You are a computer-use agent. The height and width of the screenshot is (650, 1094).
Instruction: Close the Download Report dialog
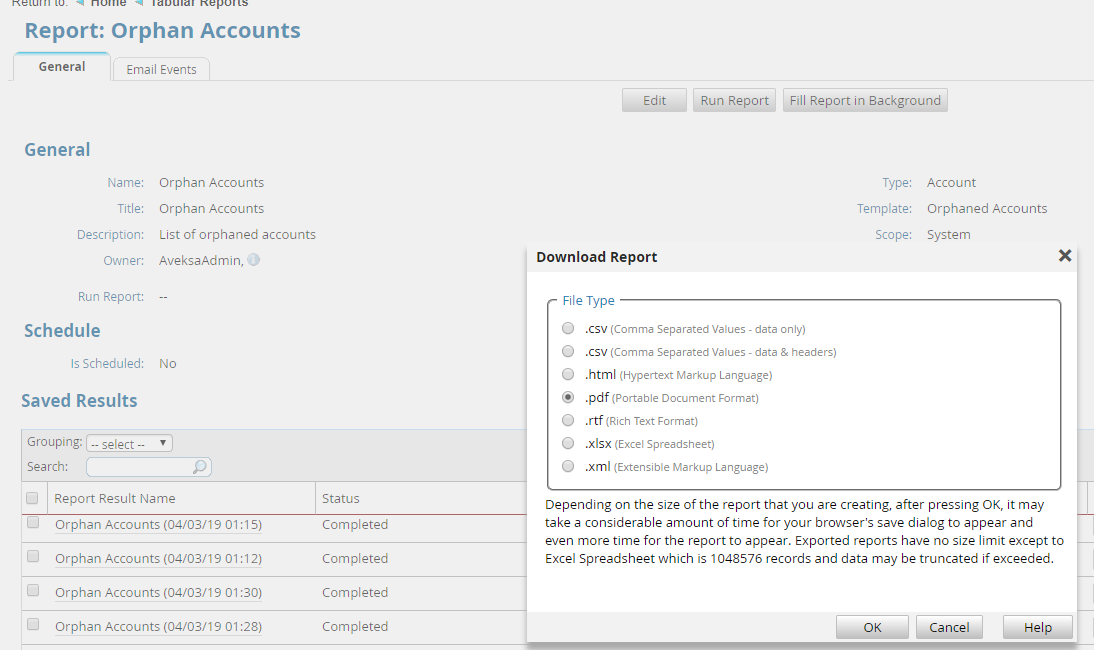[1065, 256]
